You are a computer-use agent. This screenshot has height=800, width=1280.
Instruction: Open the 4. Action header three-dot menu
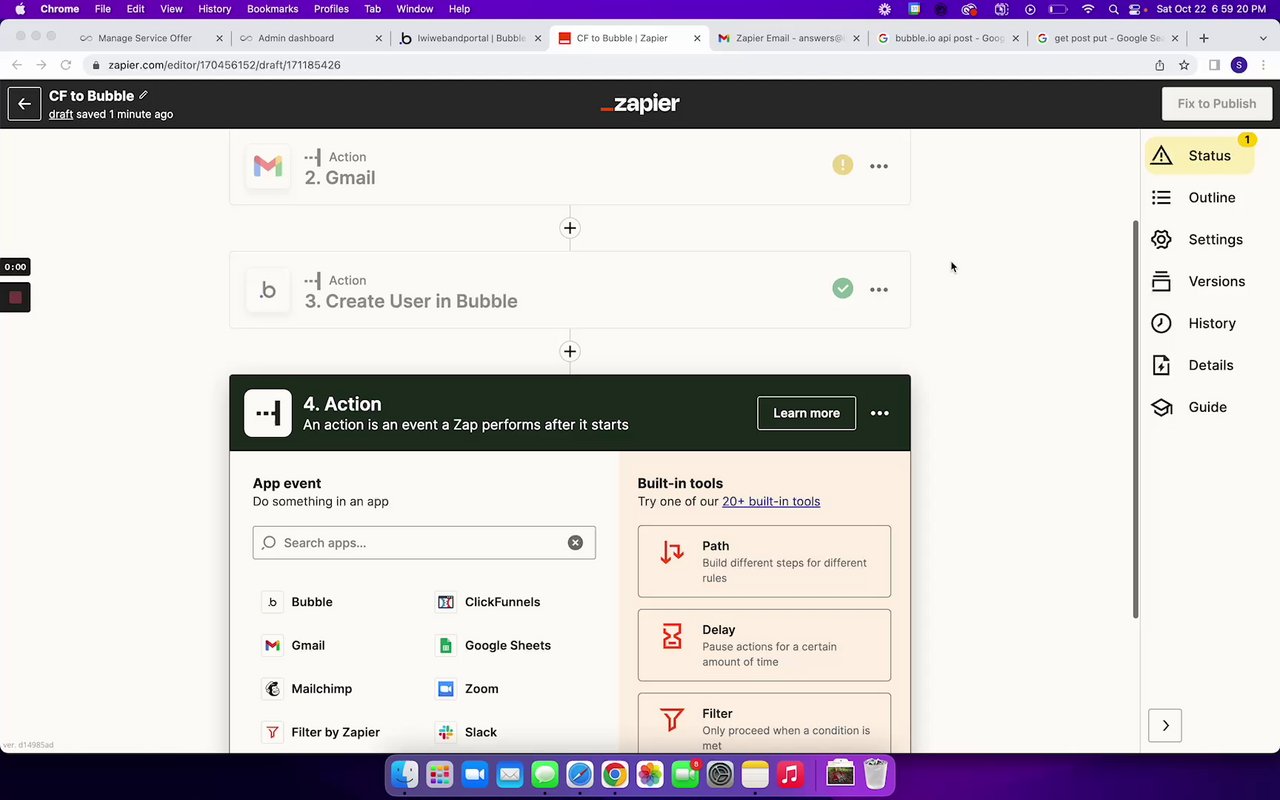pos(880,413)
